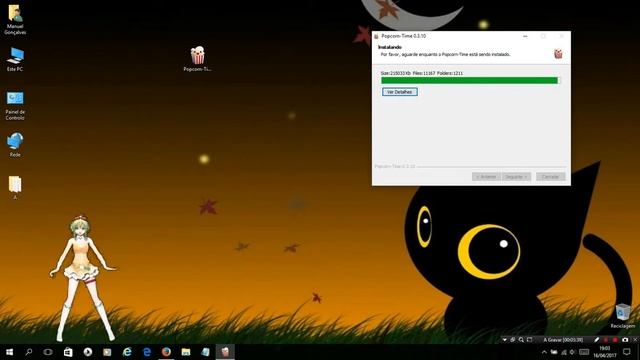Select the Reciclagem recycle bin icon
Image resolution: width=640 pixels, height=360 pixels.
point(623,316)
